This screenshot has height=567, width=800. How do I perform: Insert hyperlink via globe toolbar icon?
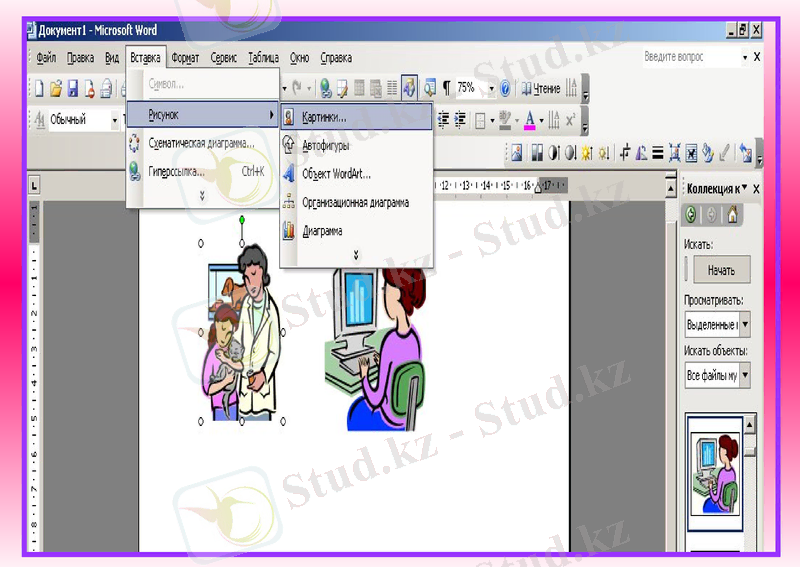tap(325, 89)
